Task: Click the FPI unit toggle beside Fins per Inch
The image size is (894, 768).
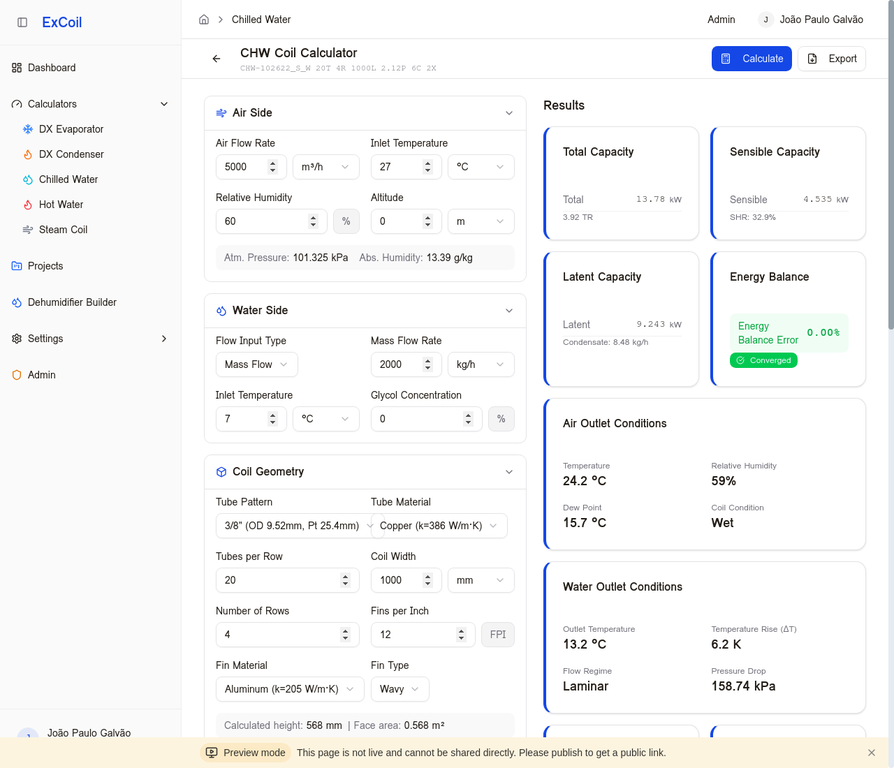Action: (x=498, y=634)
